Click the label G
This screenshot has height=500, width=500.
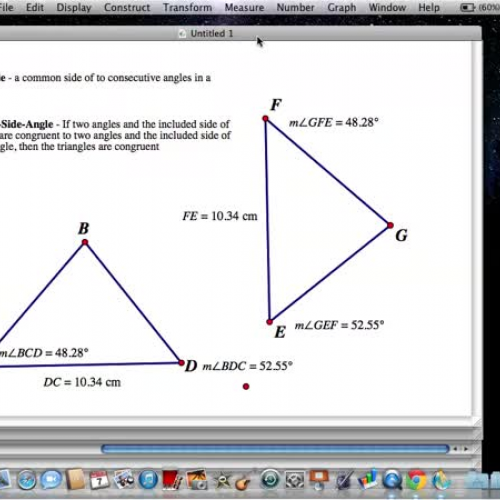401,236
